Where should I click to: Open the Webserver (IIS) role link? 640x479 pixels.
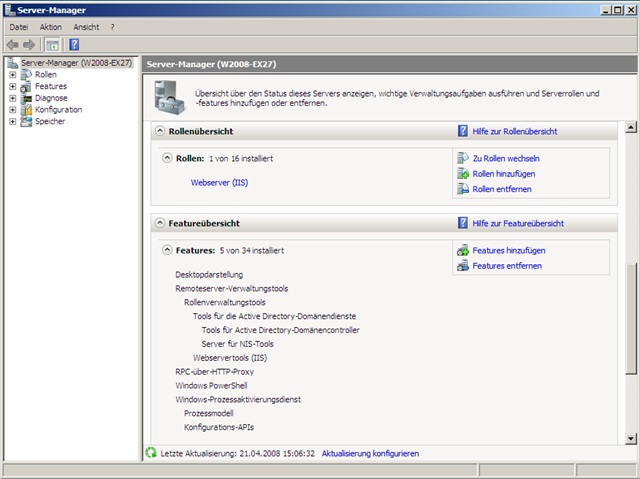219,183
